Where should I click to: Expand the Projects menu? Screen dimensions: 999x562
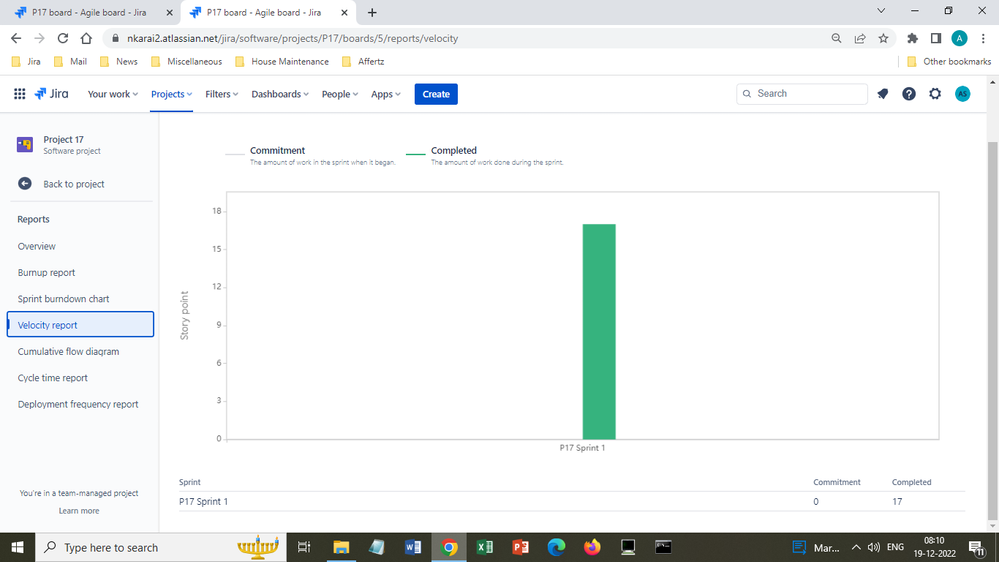(171, 94)
